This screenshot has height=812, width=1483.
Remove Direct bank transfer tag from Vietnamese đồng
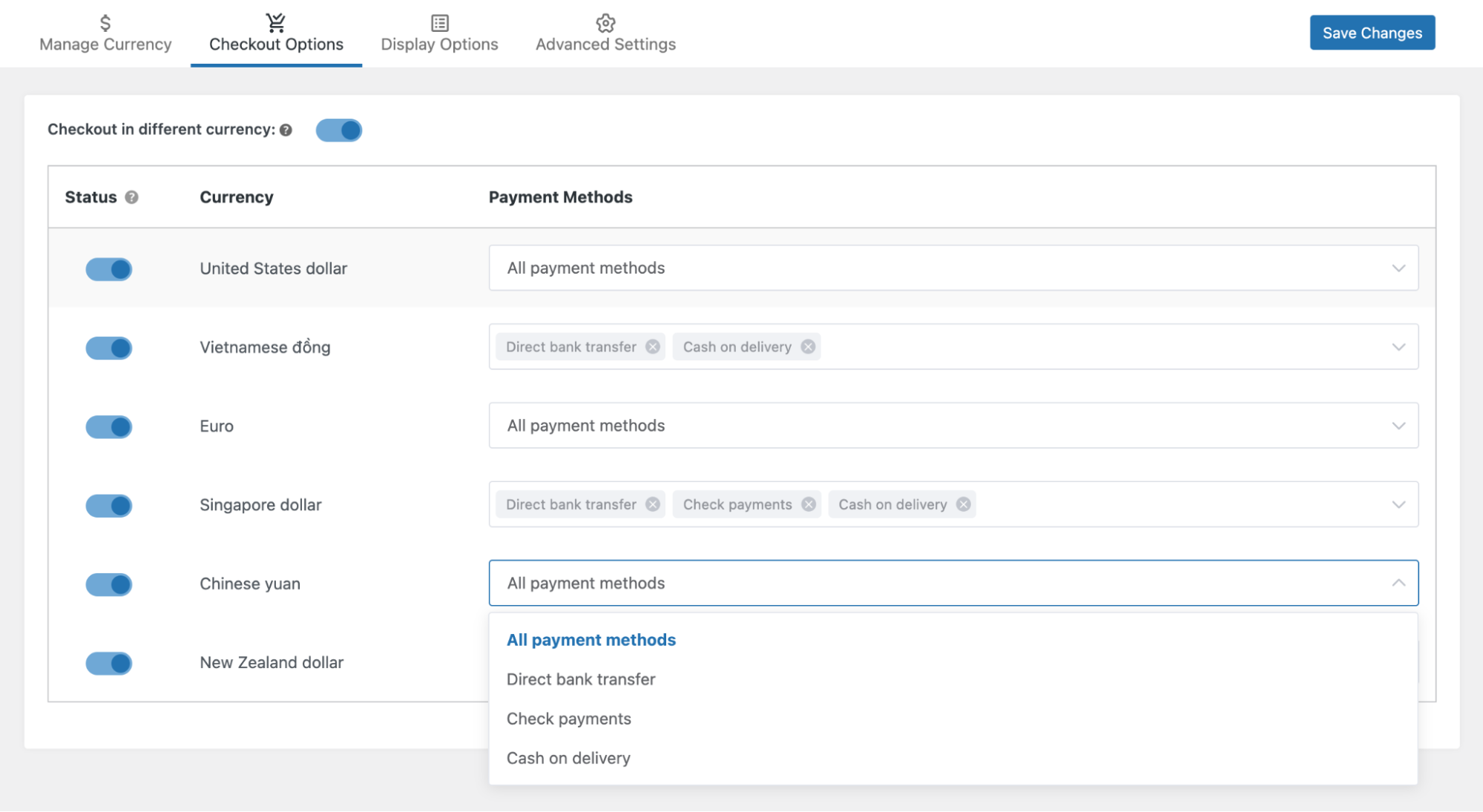click(653, 346)
